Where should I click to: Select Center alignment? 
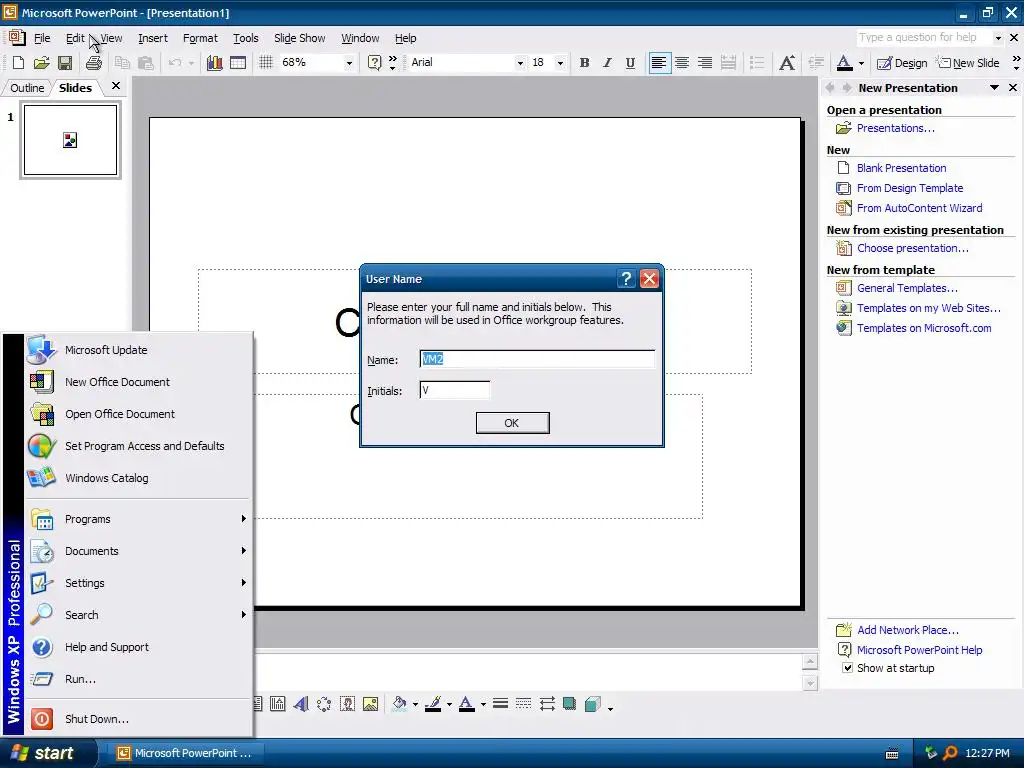coord(682,63)
